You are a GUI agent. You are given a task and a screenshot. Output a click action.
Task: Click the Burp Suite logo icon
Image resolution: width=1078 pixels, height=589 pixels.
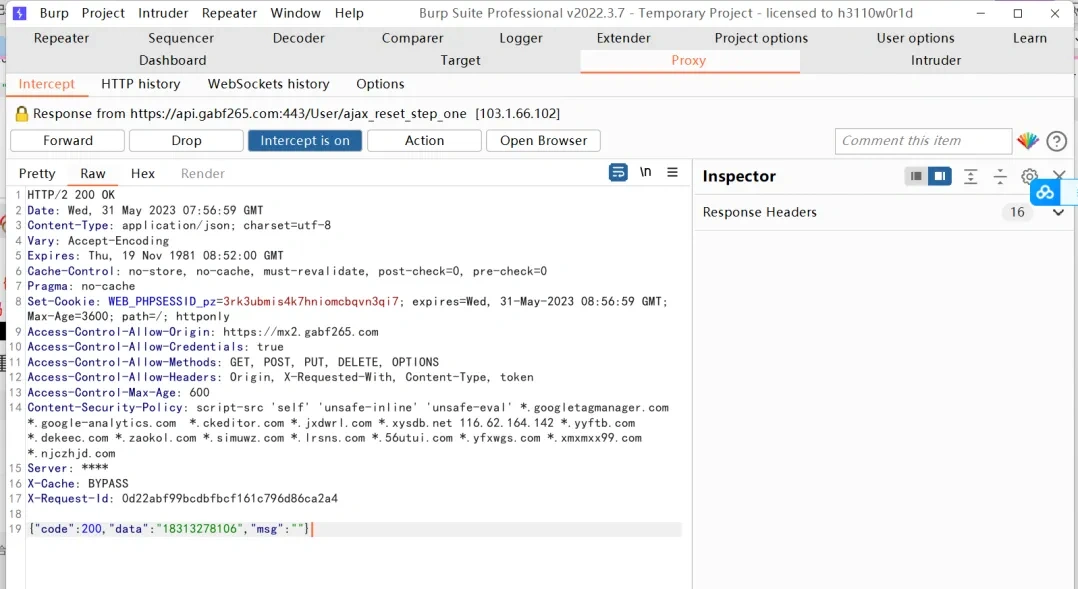[19, 13]
